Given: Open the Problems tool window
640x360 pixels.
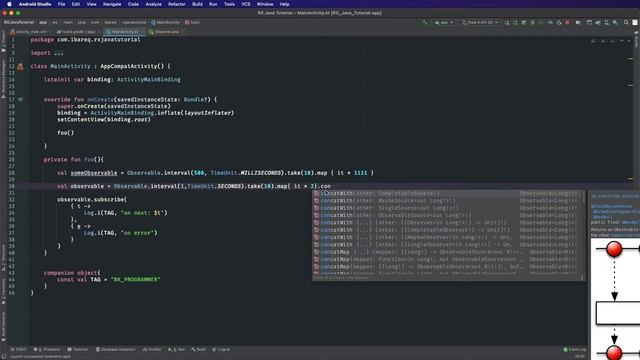Looking at the screenshot, I should point(47,349).
